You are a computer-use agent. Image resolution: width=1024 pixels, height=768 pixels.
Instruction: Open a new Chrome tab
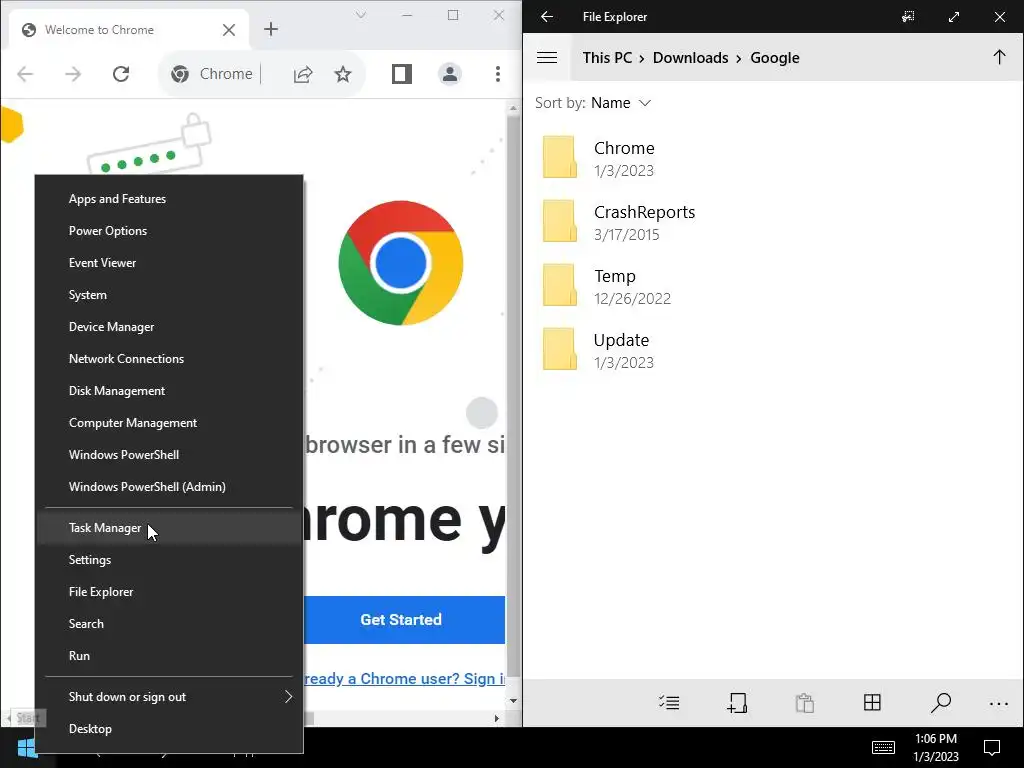pyautogui.click(x=270, y=29)
